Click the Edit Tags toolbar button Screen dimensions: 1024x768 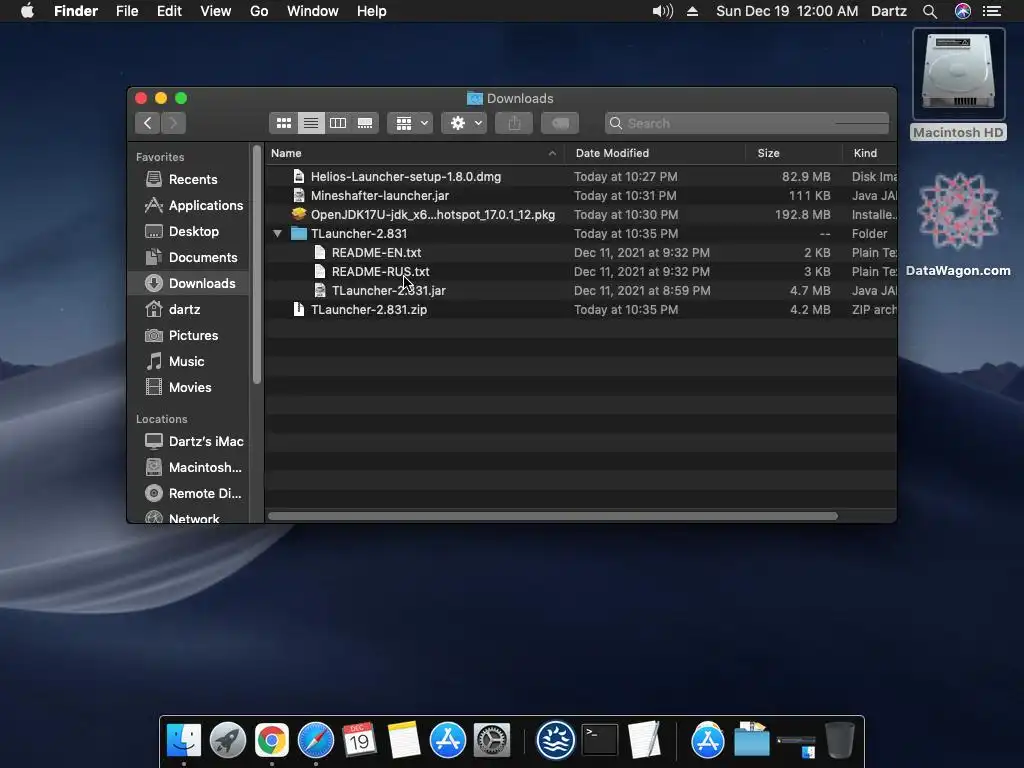(x=560, y=123)
